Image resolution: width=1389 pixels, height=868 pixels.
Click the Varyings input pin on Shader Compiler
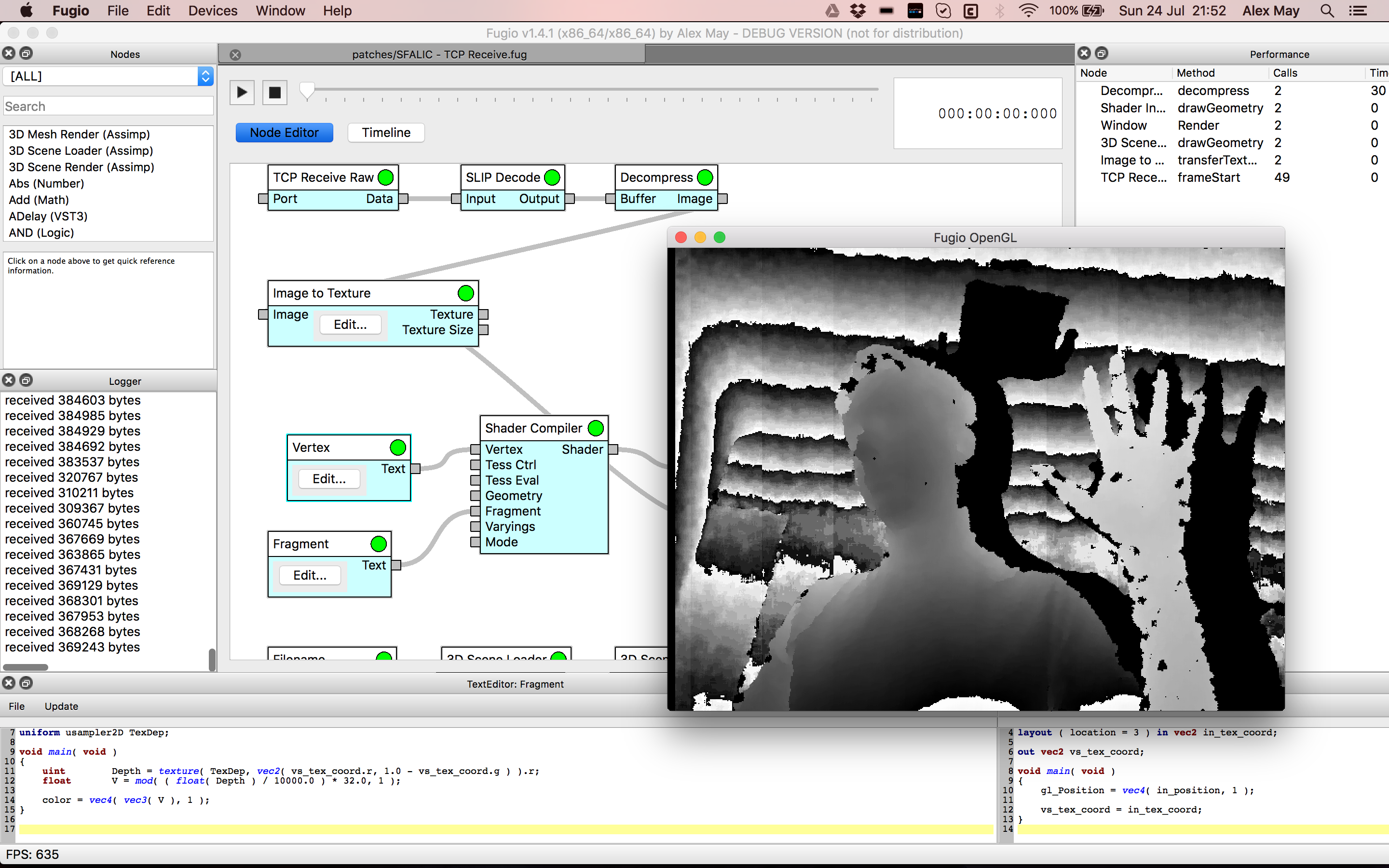point(475,527)
